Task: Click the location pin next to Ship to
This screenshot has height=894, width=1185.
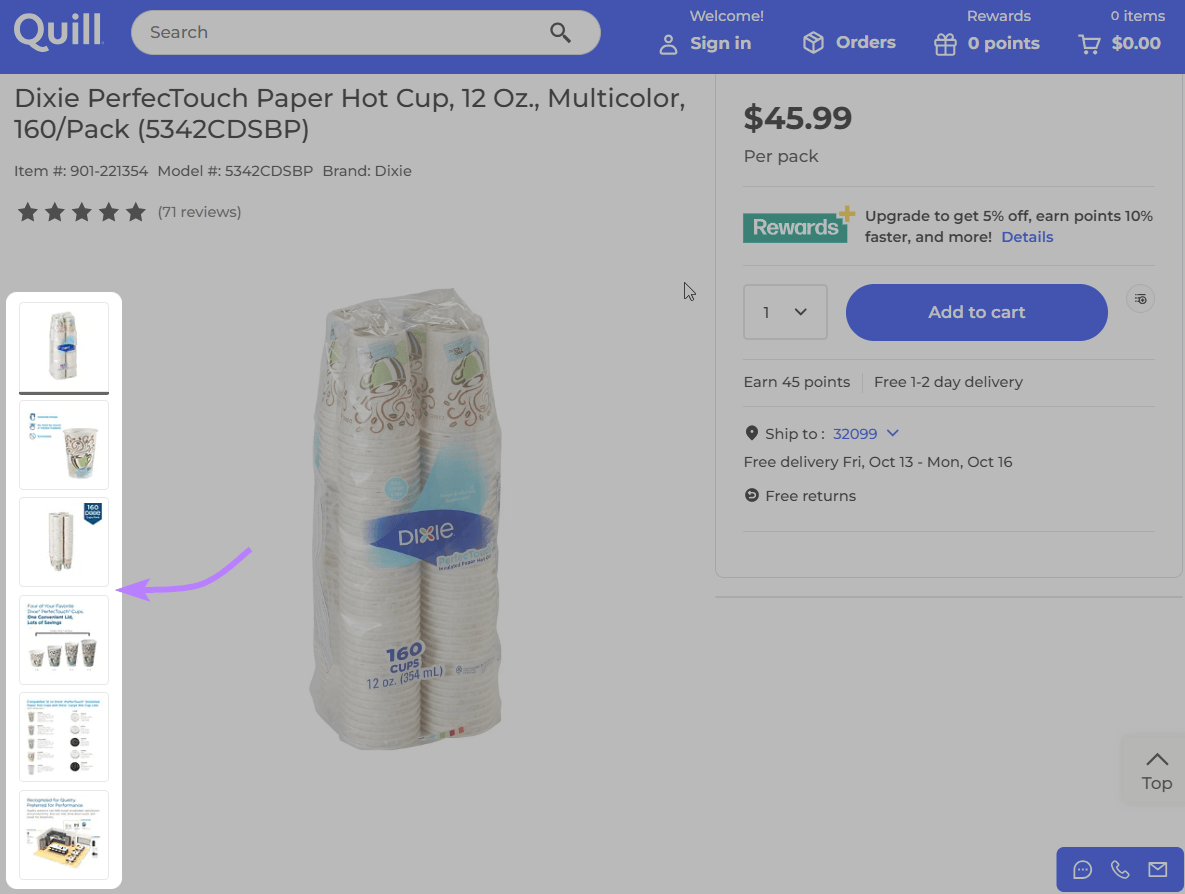Action: [x=752, y=432]
